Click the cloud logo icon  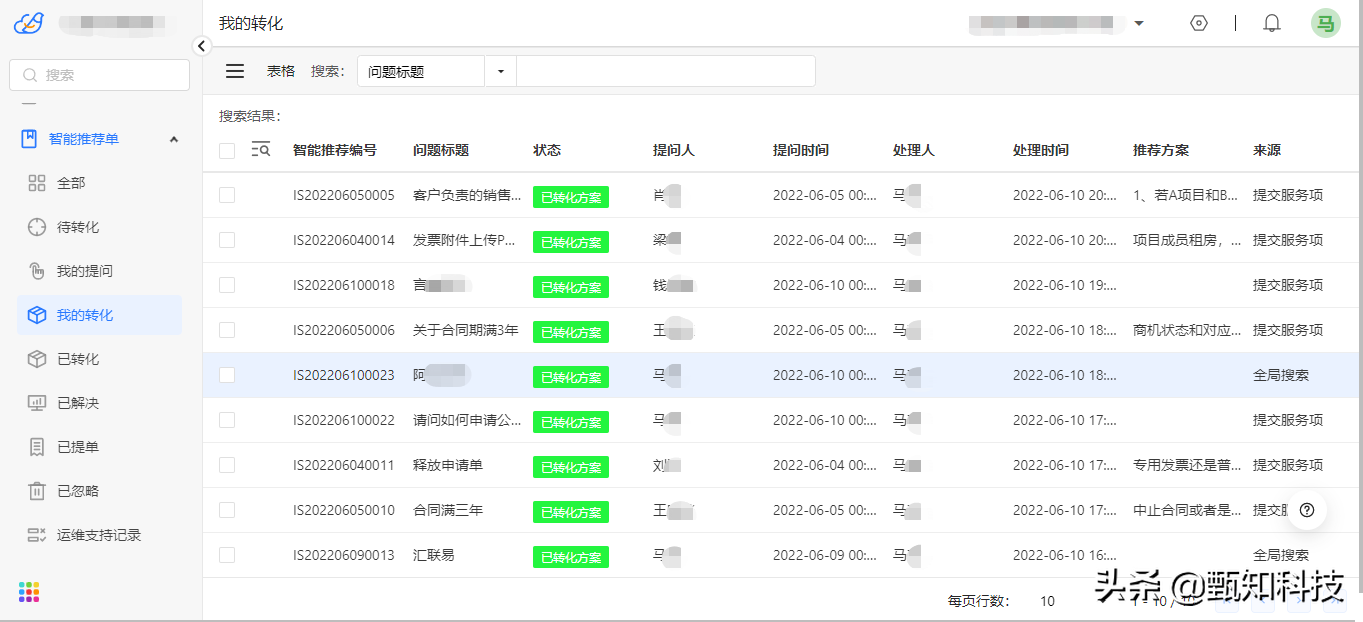click(x=28, y=22)
